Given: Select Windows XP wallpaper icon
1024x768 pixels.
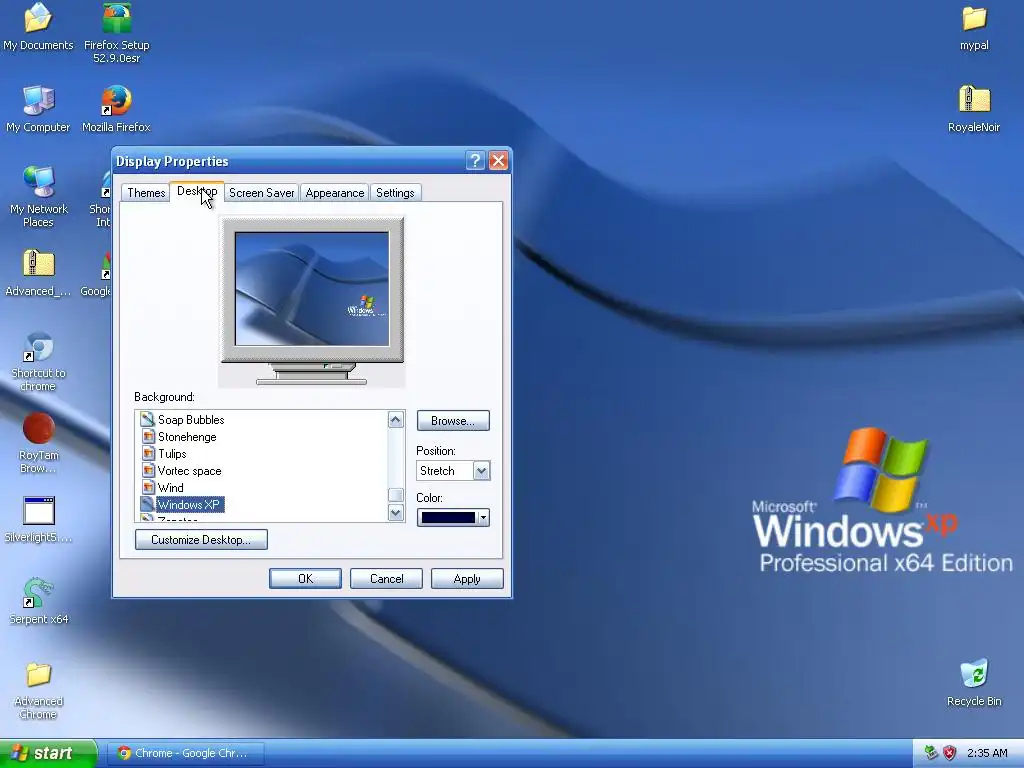Looking at the screenshot, I should click(148, 504).
